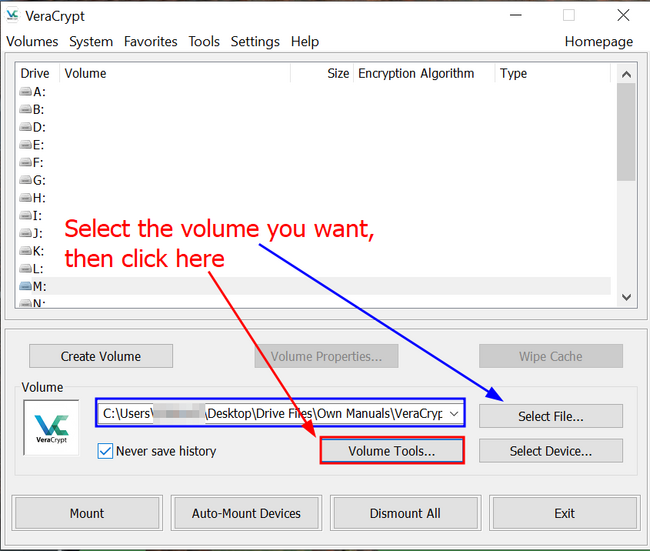Select highlighted drive M: icon
Image resolution: width=650 pixels, height=551 pixels.
26,286
